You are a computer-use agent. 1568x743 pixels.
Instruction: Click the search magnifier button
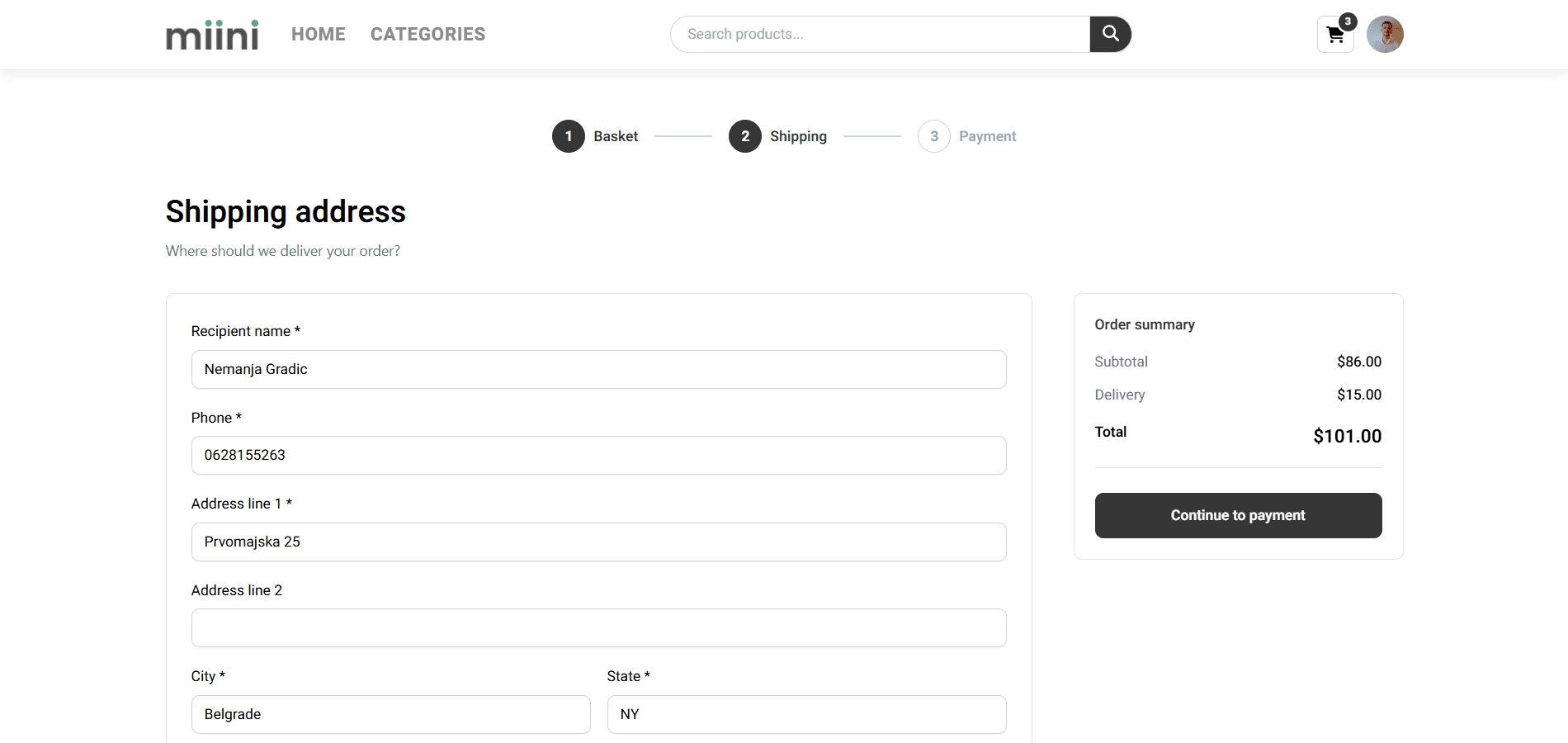pos(1111,34)
